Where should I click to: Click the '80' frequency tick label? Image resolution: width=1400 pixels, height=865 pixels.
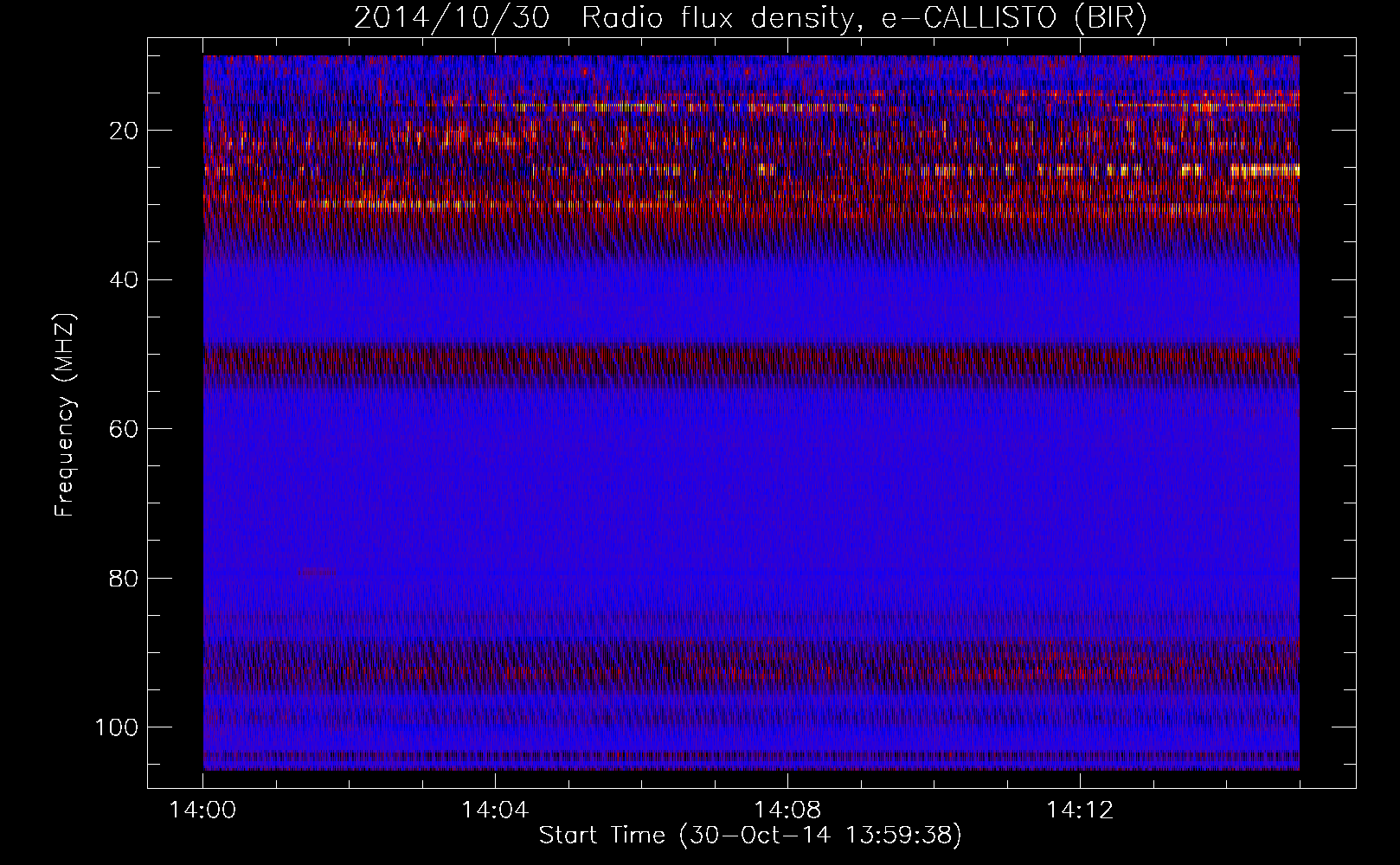pos(125,578)
